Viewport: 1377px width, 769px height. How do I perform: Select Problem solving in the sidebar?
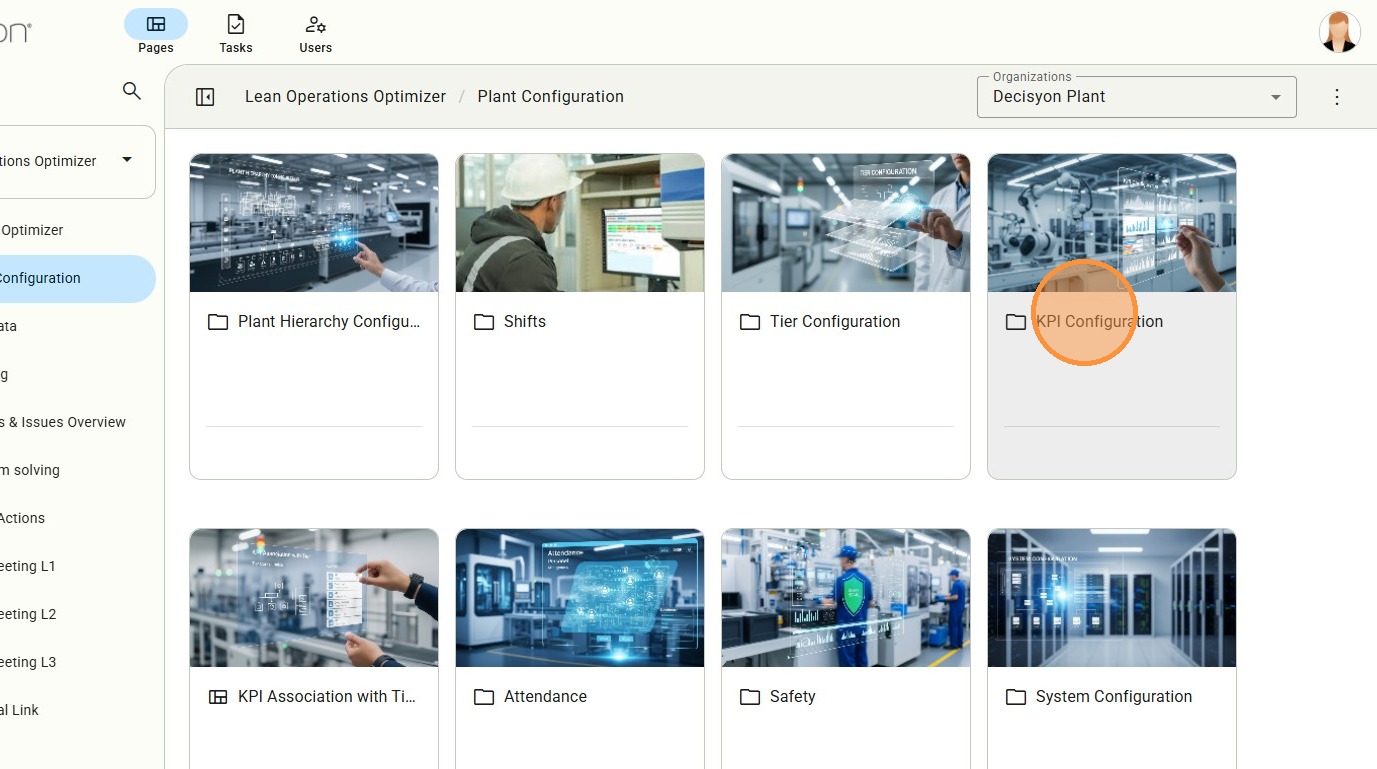[x=30, y=470]
